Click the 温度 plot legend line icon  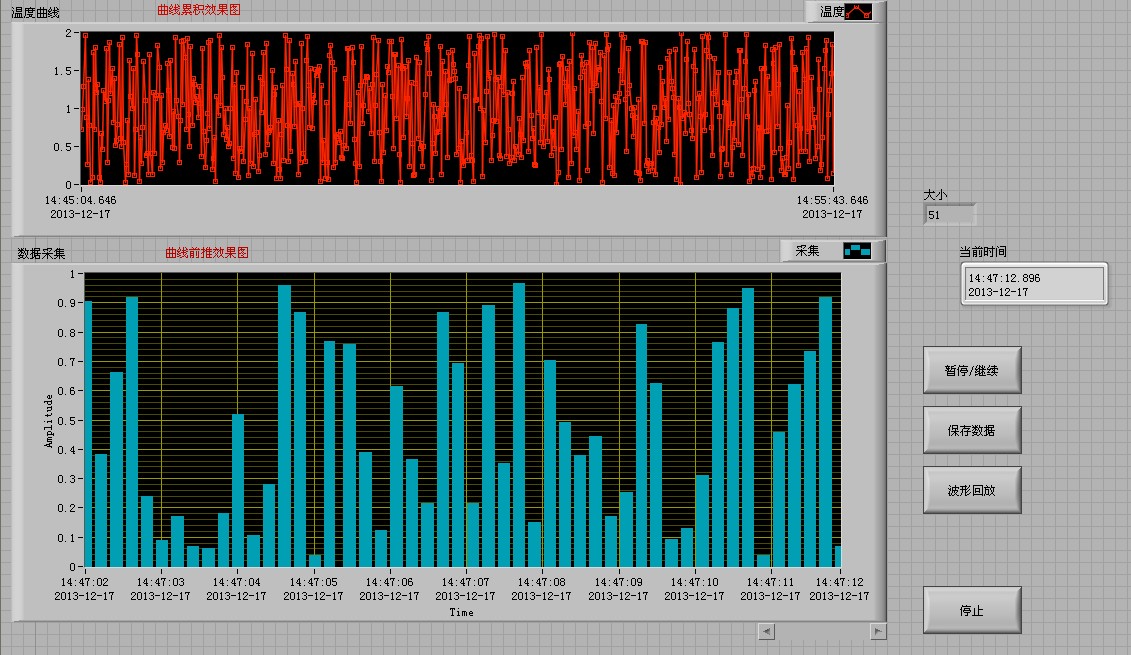858,12
